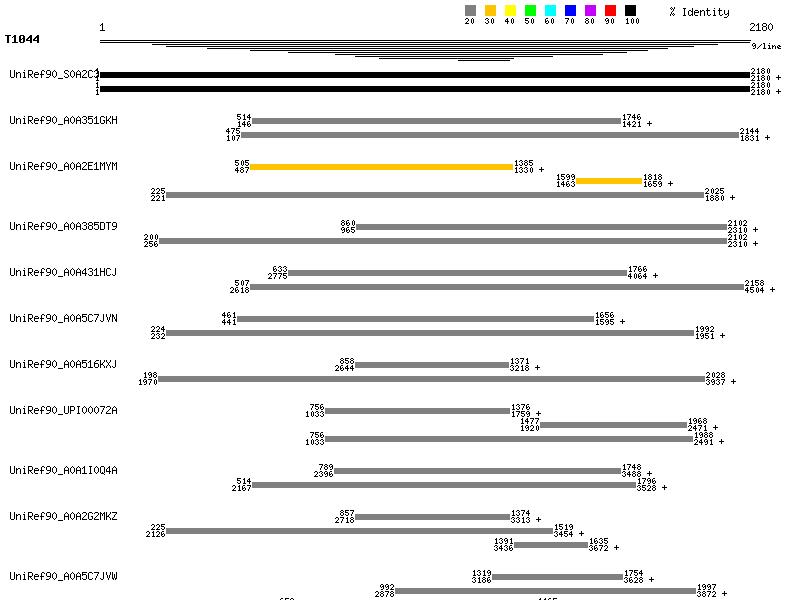Click the red 90% identity swatch
800x600 pixels.
[x=610, y=11]
